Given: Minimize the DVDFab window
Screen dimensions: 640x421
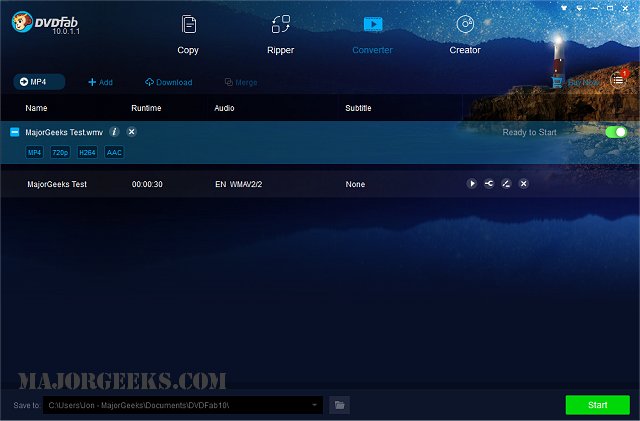Looking at the screenshot, I should [x=595, y=8].
